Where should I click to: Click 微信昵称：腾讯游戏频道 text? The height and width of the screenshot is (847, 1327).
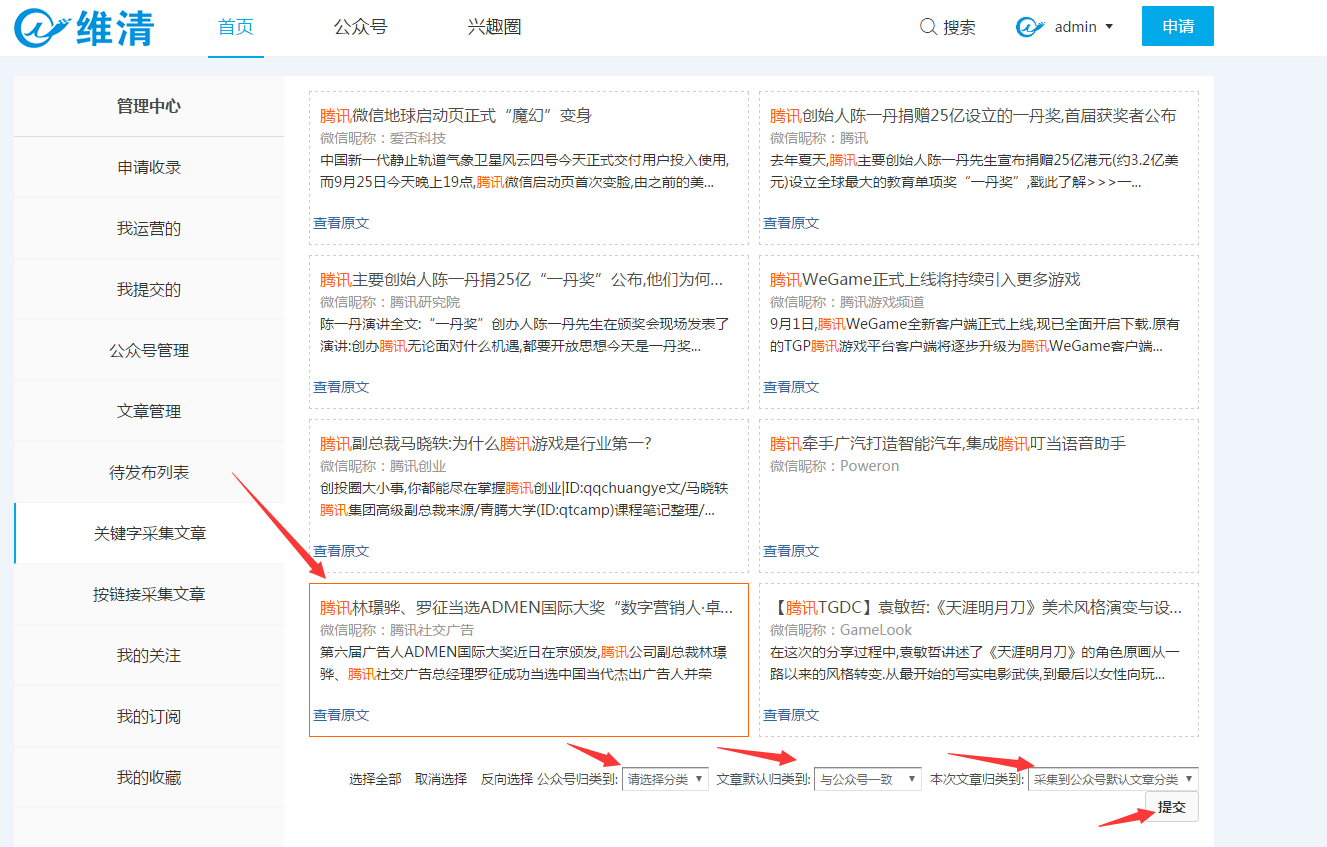pos(847,302)
